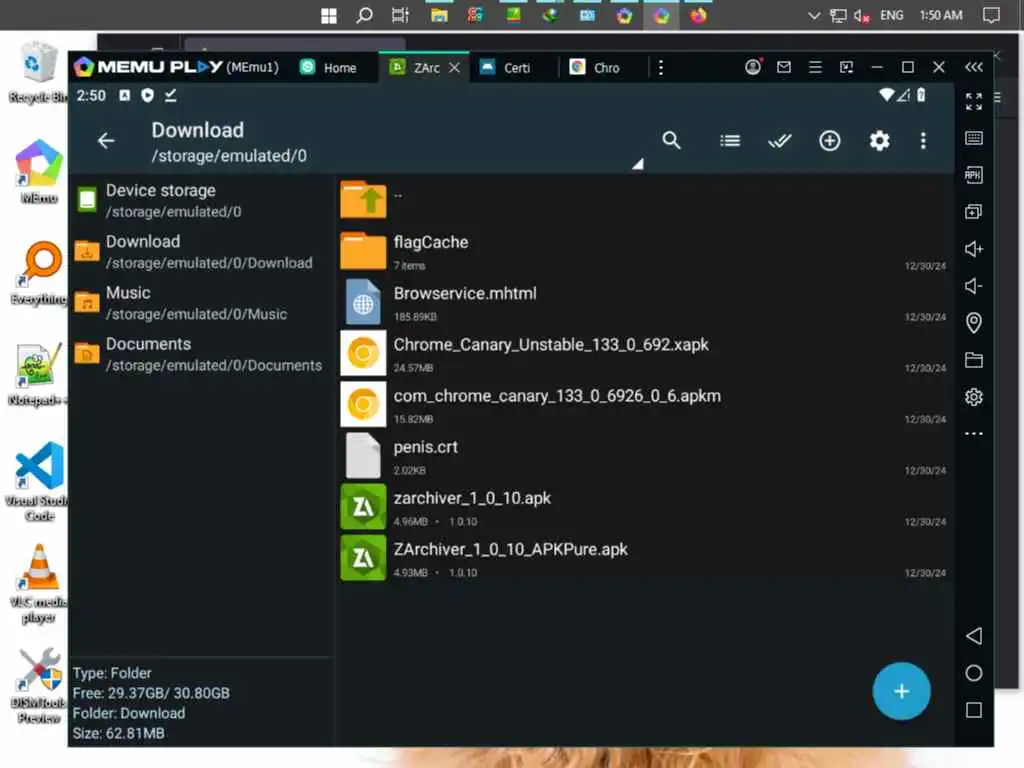Collapse MEmu sidebar with triple chevron
The width and height of the screenshot is (1024, 768).
click(x=973, y=67)
